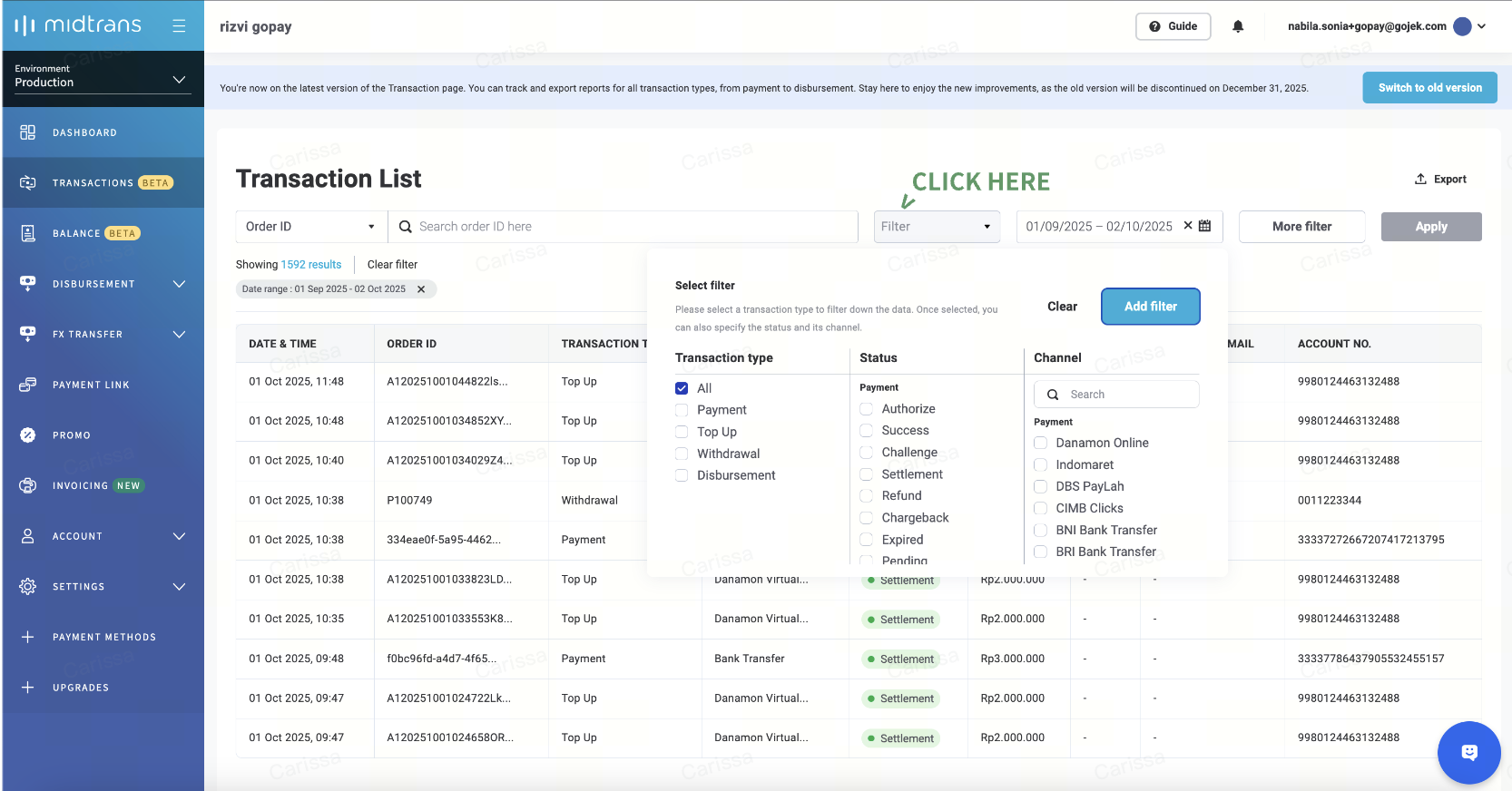Open Invoicing menu item
Screen dimensions: 1512x791
tap(80, 485)
